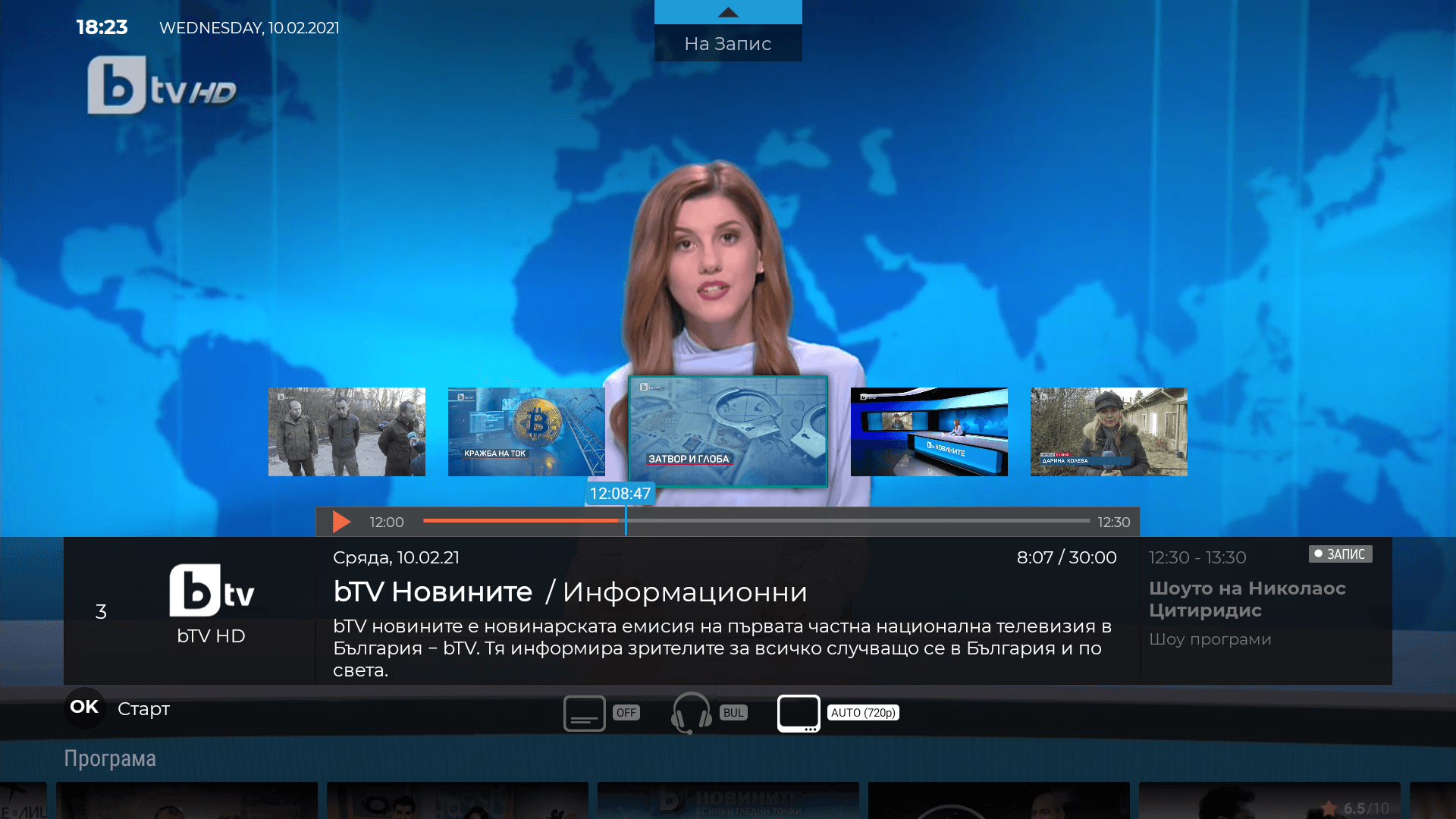This screenshot has height=819, width=1456.
Task: Open the AUTO (720p) quality selector
Action: click(x=863, y=713)
